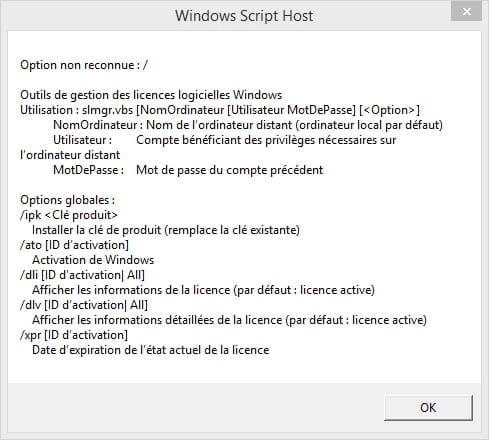Click the 'l'ordinateur distant' wrapped text line
Image resolution: width=489 pixels, height=440 pixels.
coord(70,155)
